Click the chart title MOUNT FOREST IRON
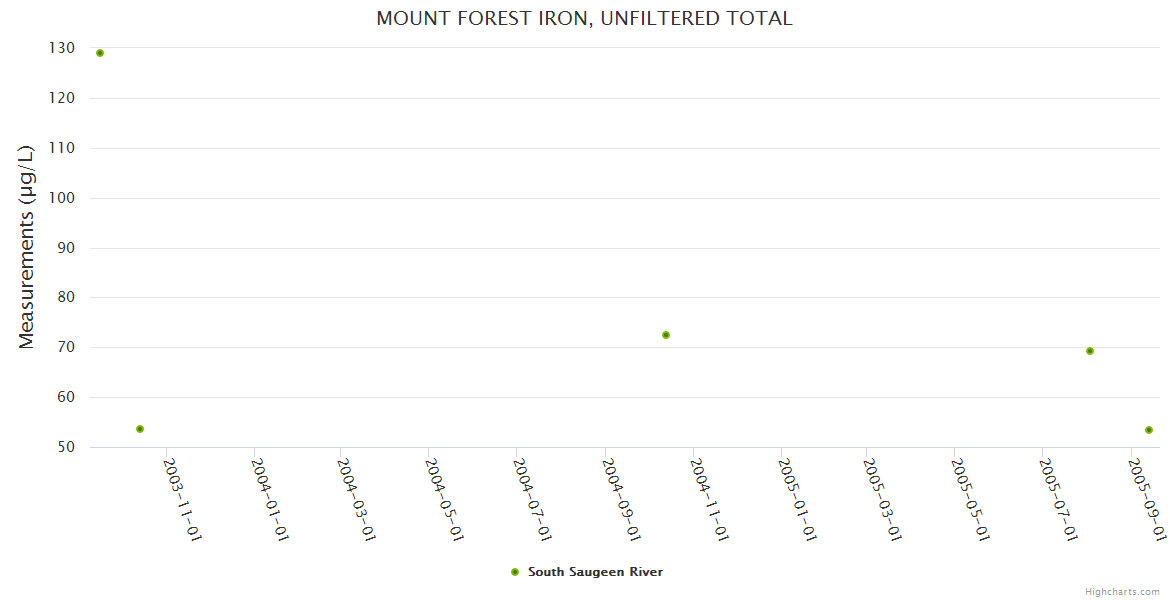1170x600 pixels. tap(584, 18)
